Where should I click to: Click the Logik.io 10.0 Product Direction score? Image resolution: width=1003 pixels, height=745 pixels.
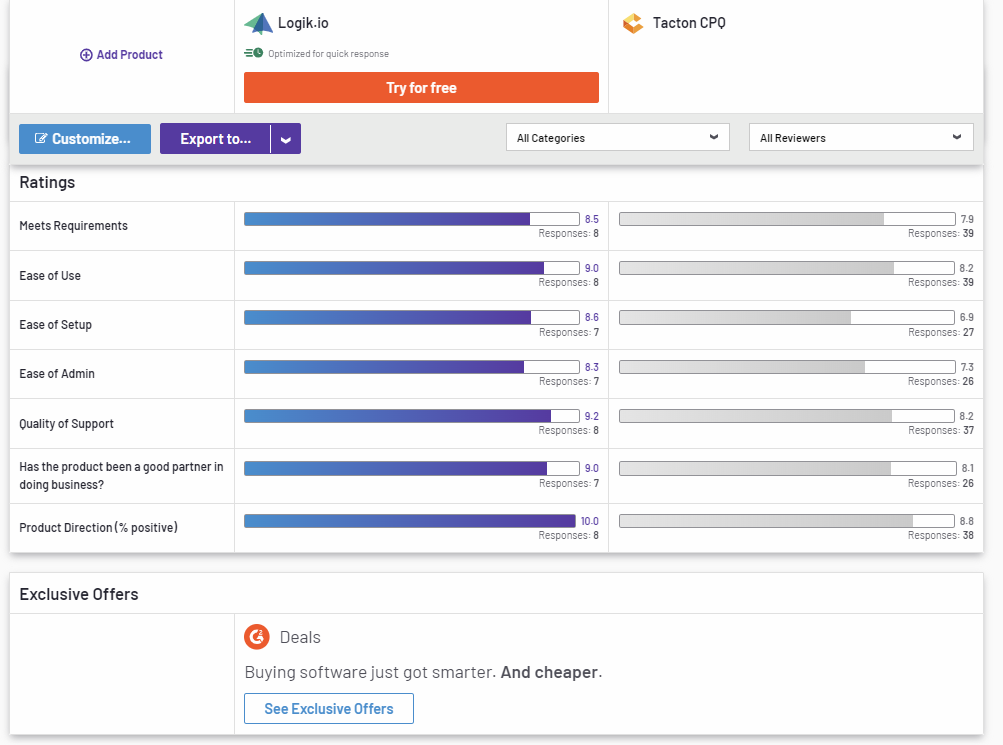click(x=590, y=521)
